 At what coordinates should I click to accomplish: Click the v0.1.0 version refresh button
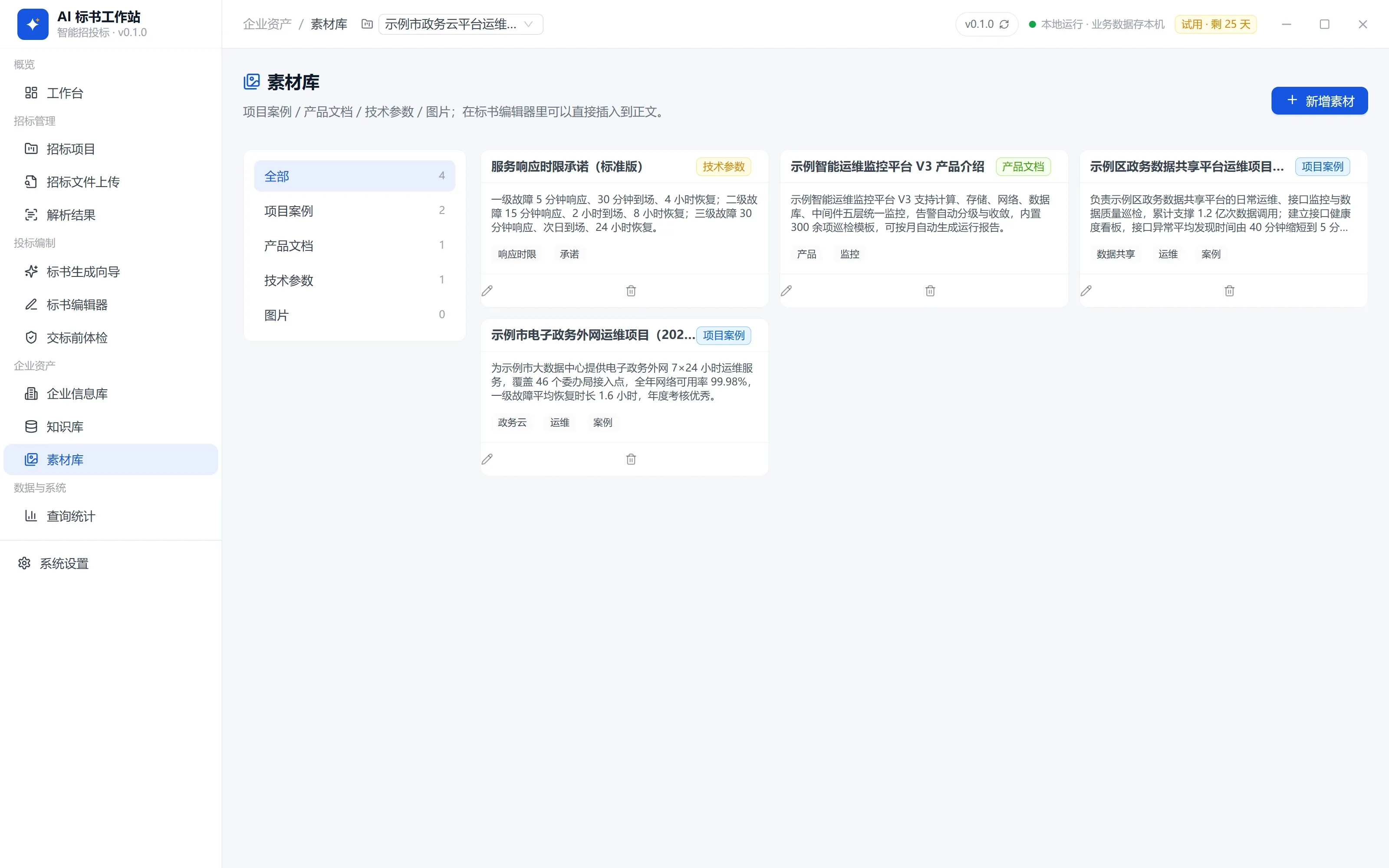[987, 24]
